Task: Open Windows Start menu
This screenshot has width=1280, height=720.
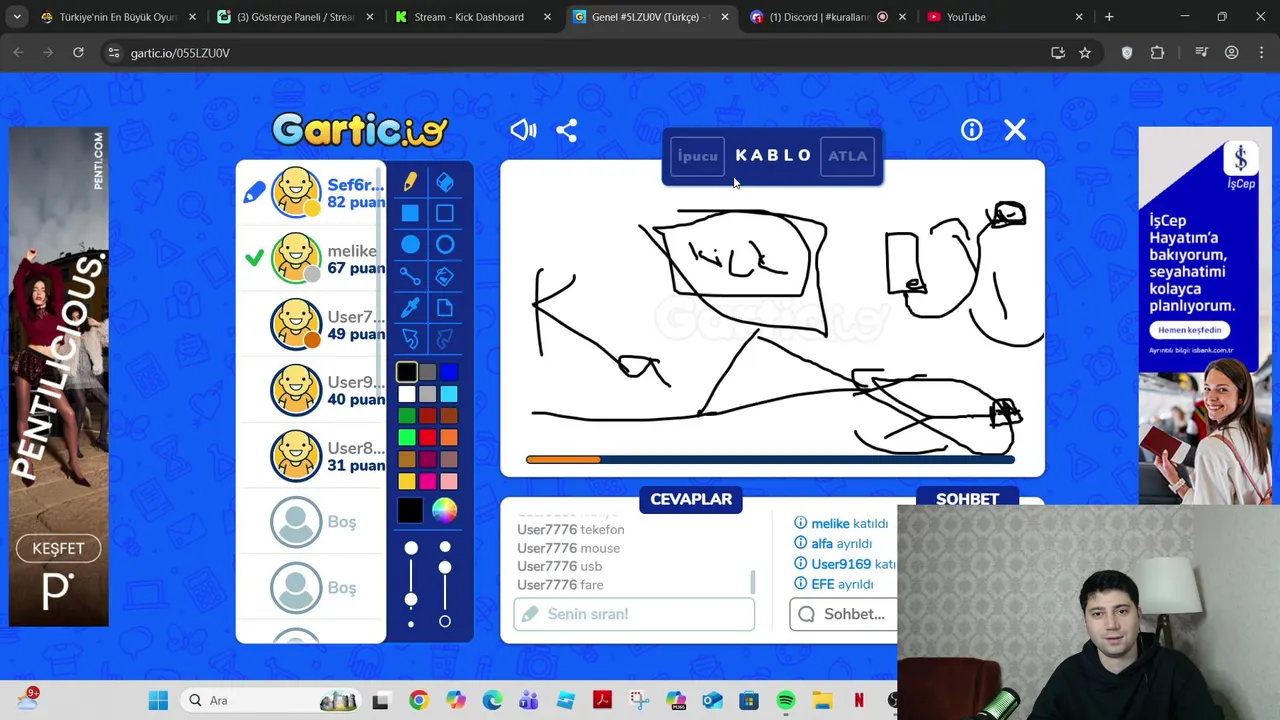Action: (158, 701)
